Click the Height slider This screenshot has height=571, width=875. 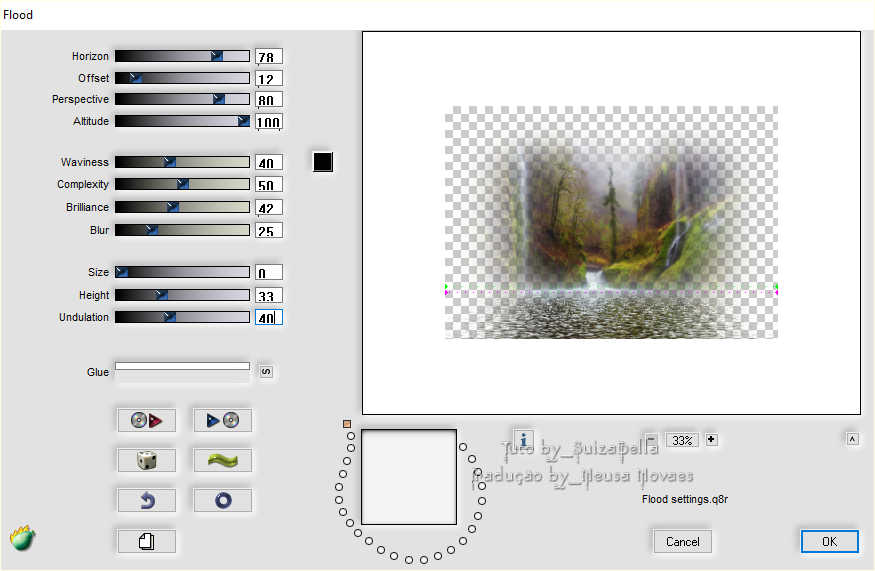pyautogui.click(x=182, y=295)
